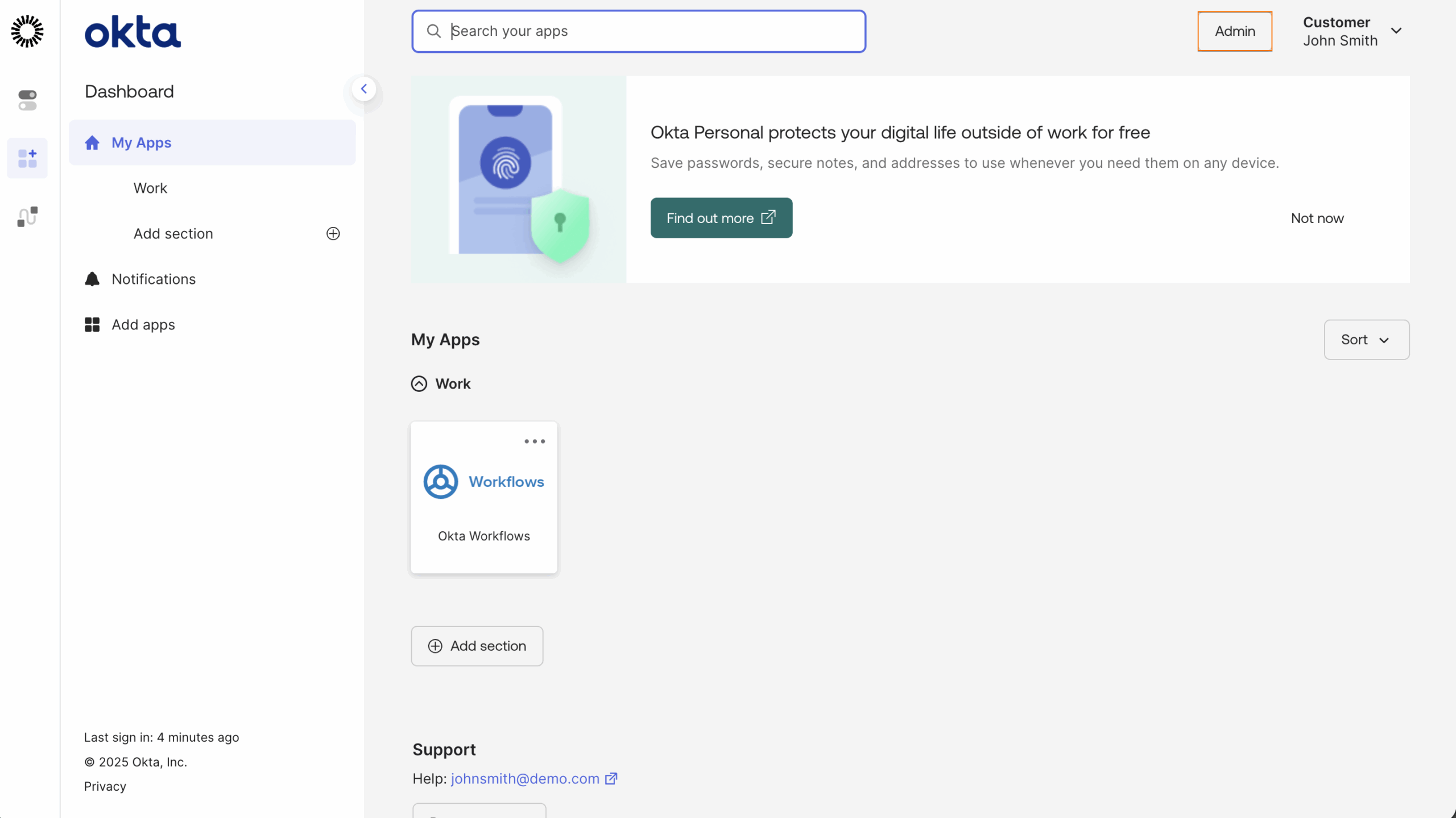
Task: Collapse the sidebar using the left chevron
Action: coord(364,88)
